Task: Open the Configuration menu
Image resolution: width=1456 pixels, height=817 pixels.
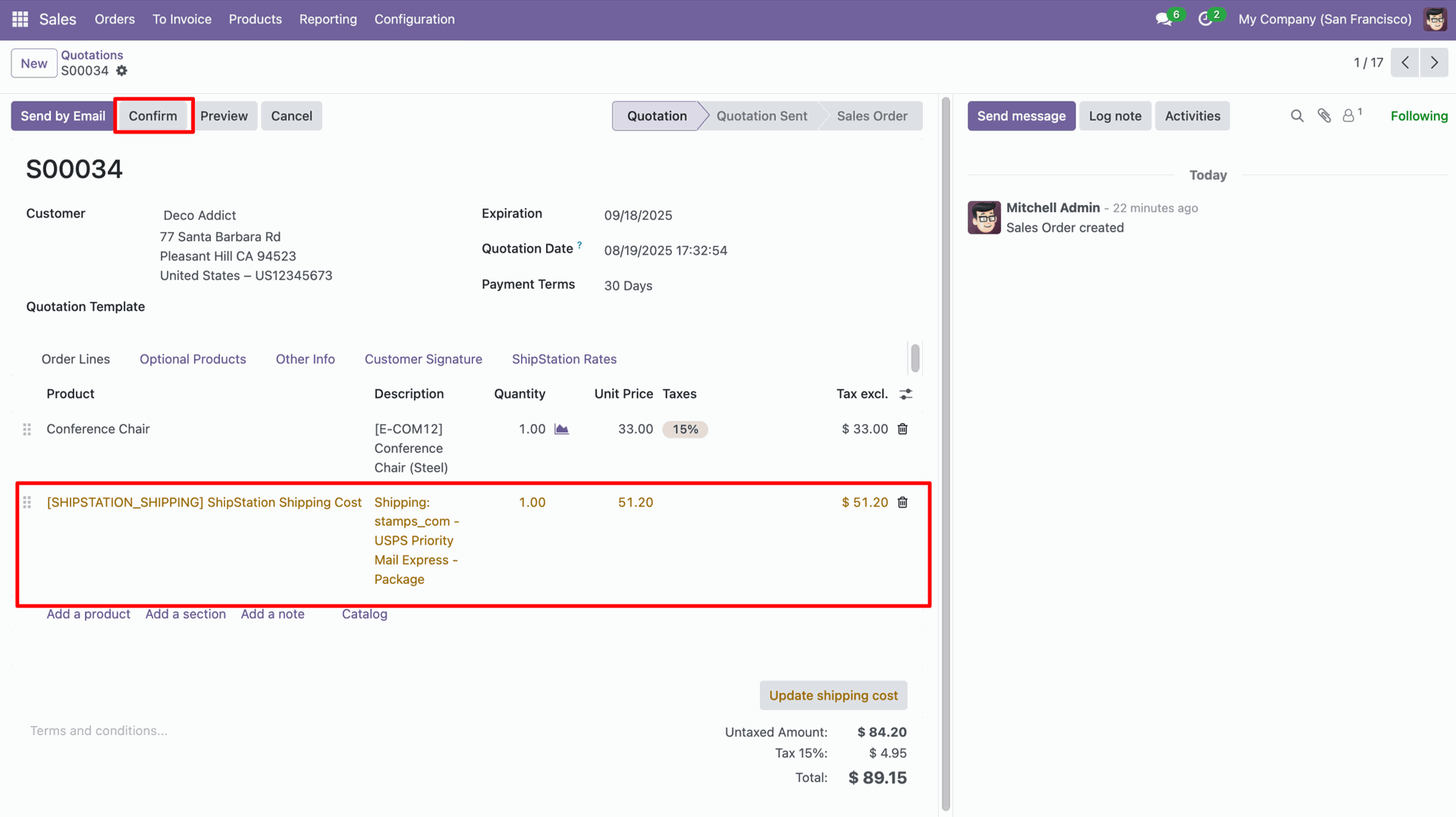Action: (x=414, y=19)
